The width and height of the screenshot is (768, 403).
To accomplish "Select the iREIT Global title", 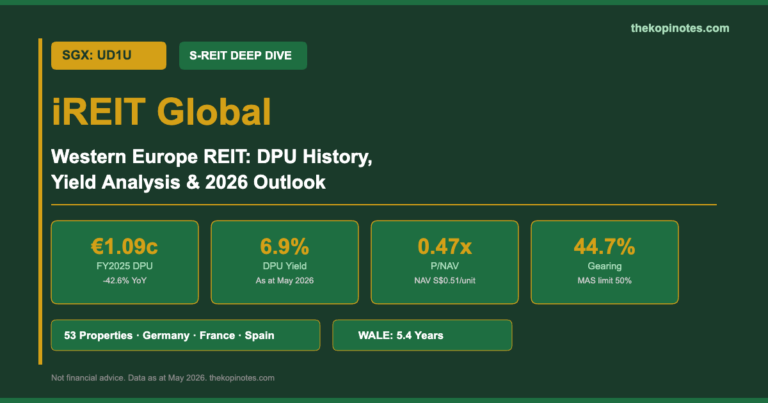I will 161,112.
